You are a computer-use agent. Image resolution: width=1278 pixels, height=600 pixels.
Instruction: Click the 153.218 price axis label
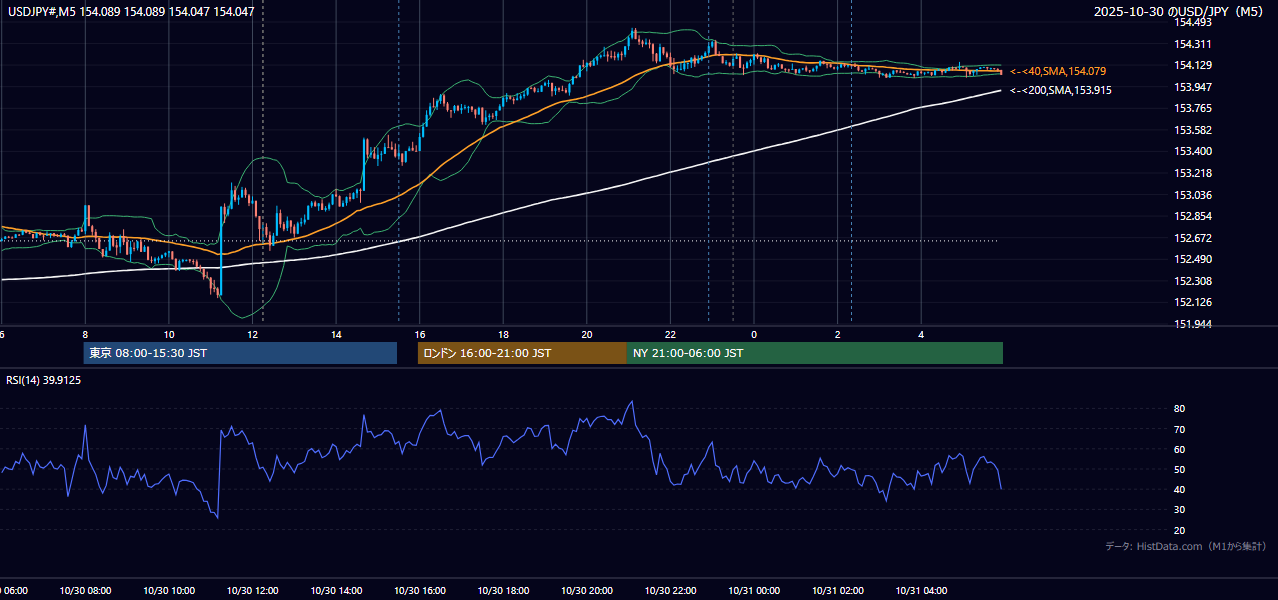[x=1193, y=173]
